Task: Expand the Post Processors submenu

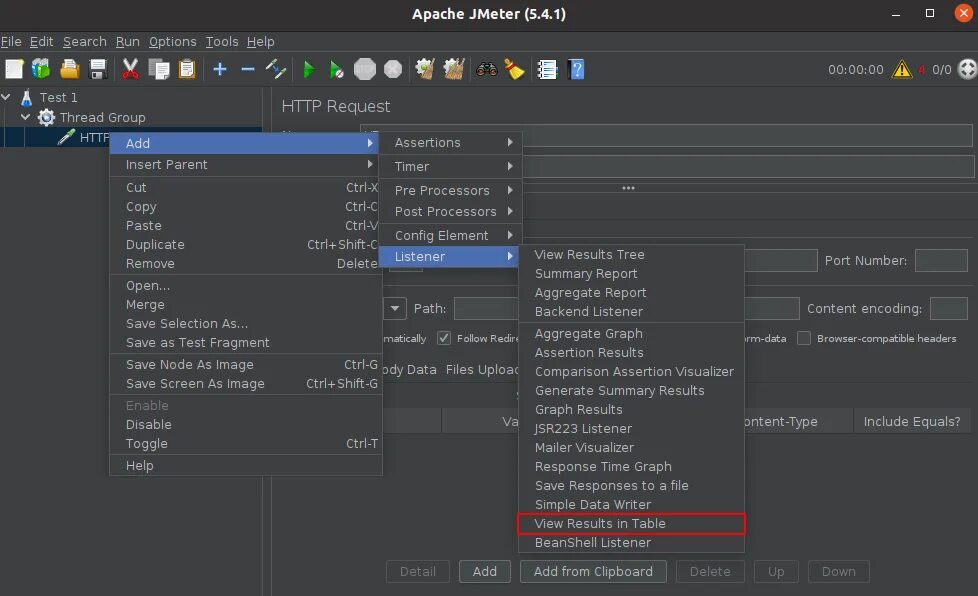Action: coord(450,211)
